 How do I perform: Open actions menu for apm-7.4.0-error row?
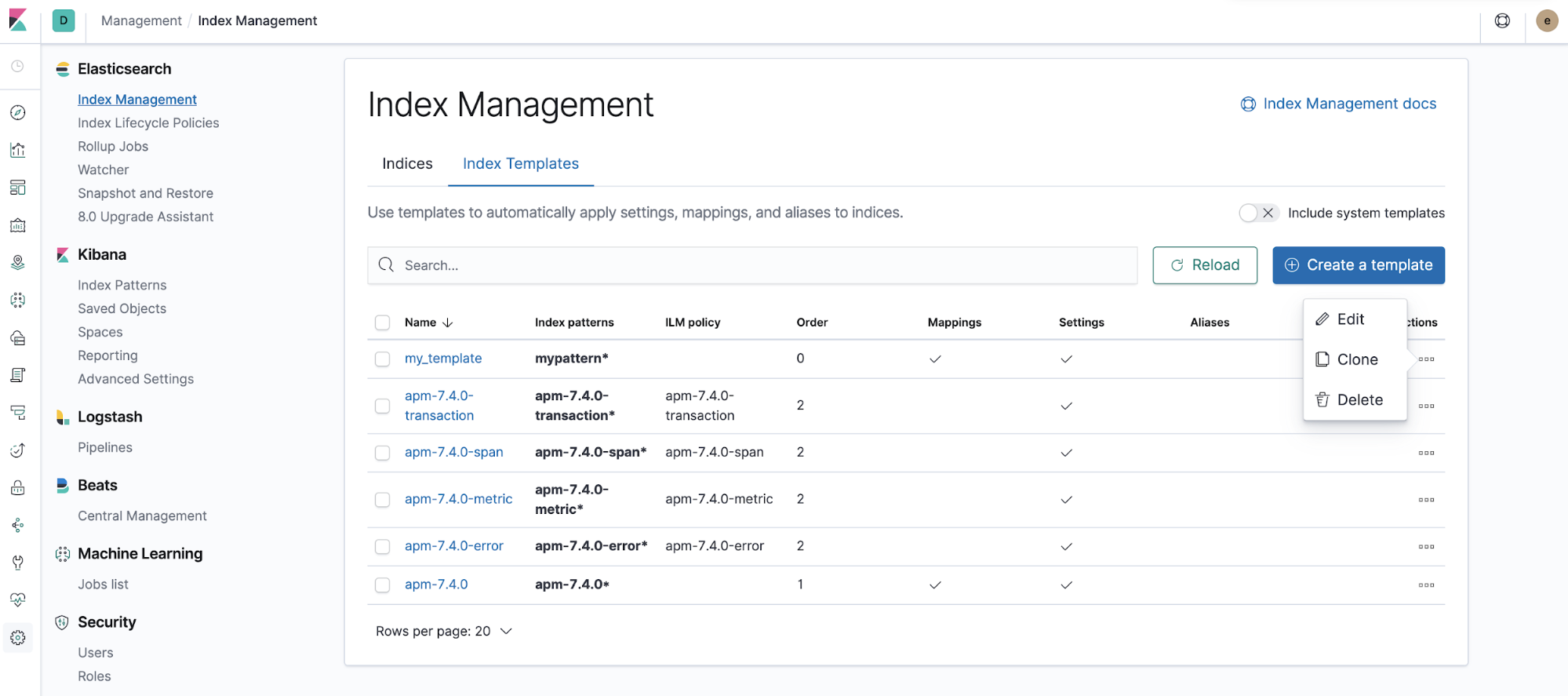1426,547
